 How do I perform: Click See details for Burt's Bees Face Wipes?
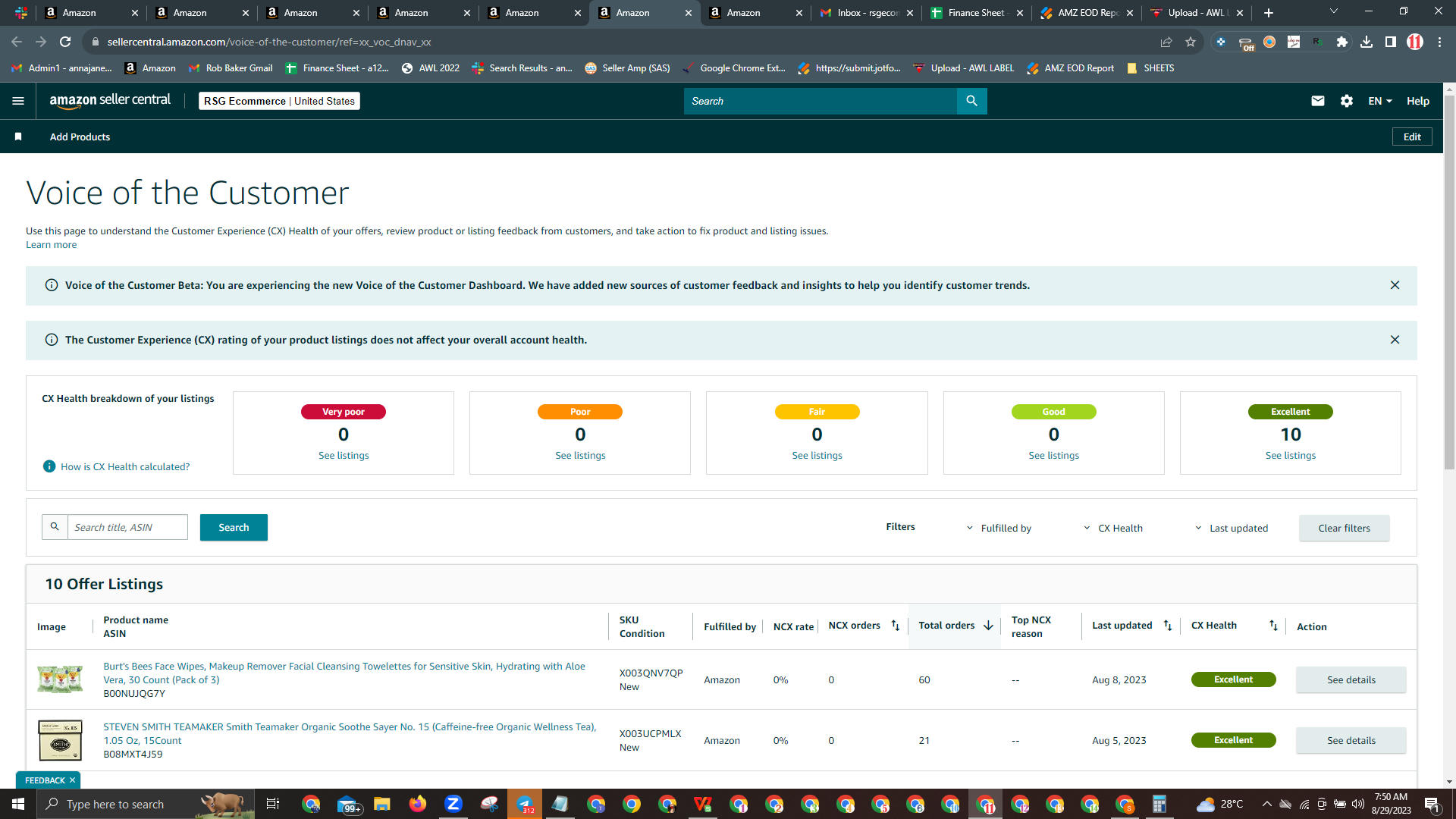1351,680
